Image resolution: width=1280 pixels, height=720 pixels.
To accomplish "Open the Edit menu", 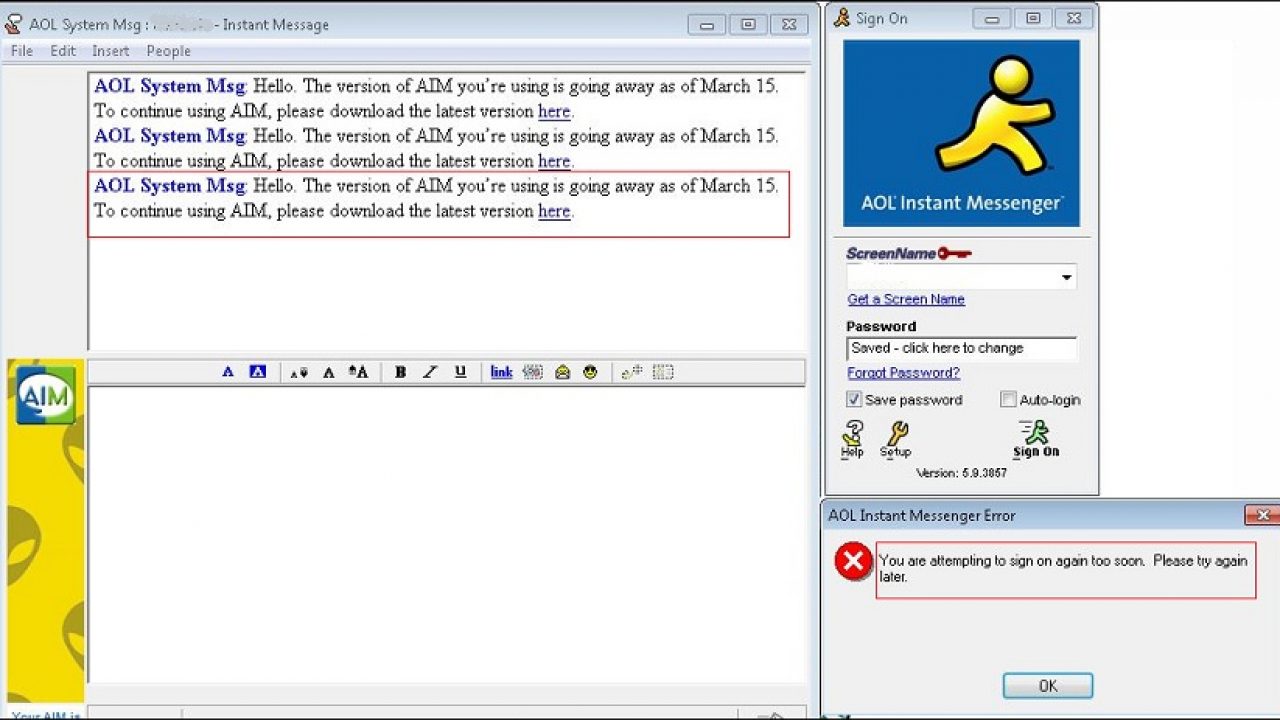I will click(63, 51).
